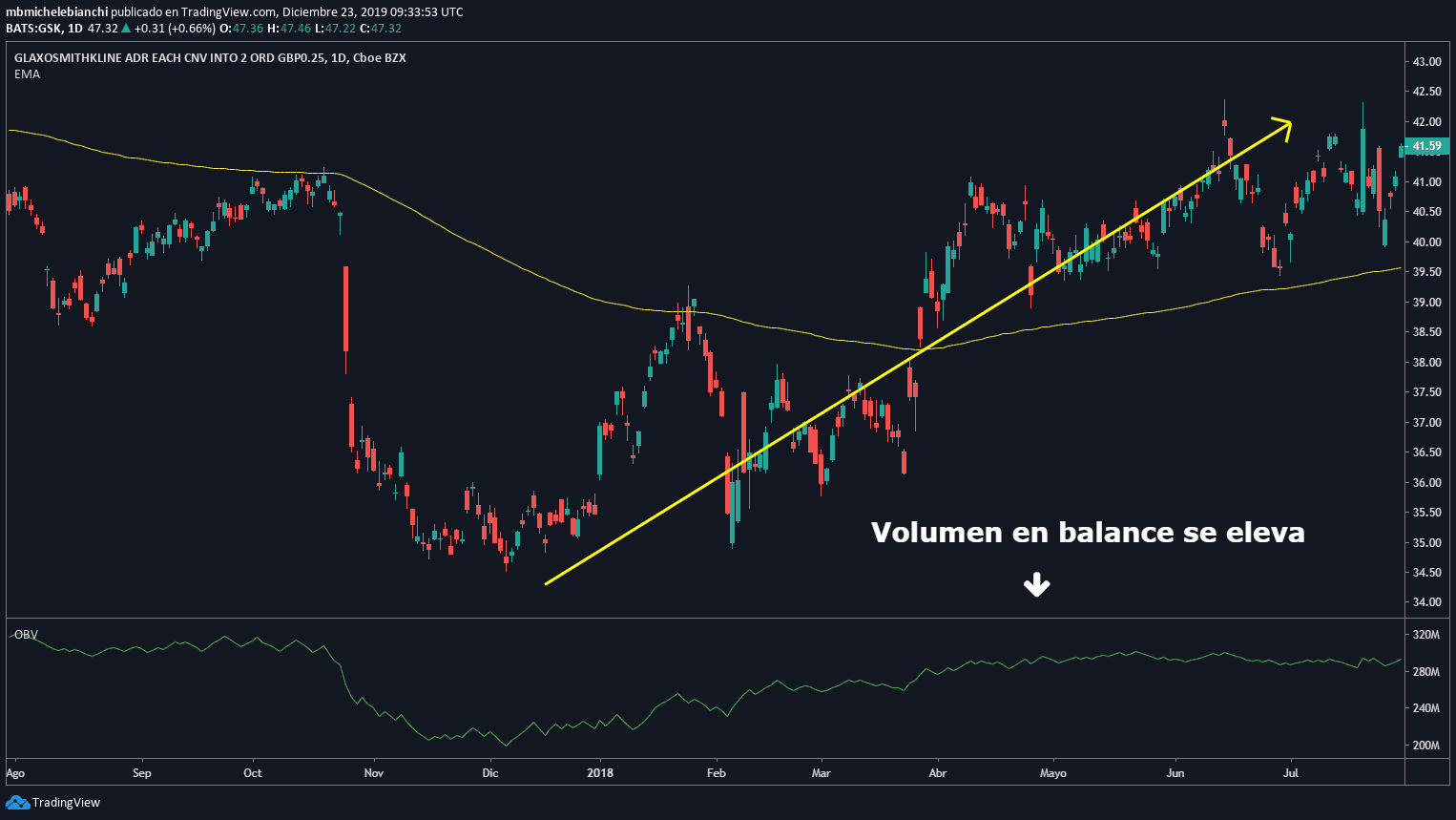Click the Oct label on time axis

click(x=253, y=773)
